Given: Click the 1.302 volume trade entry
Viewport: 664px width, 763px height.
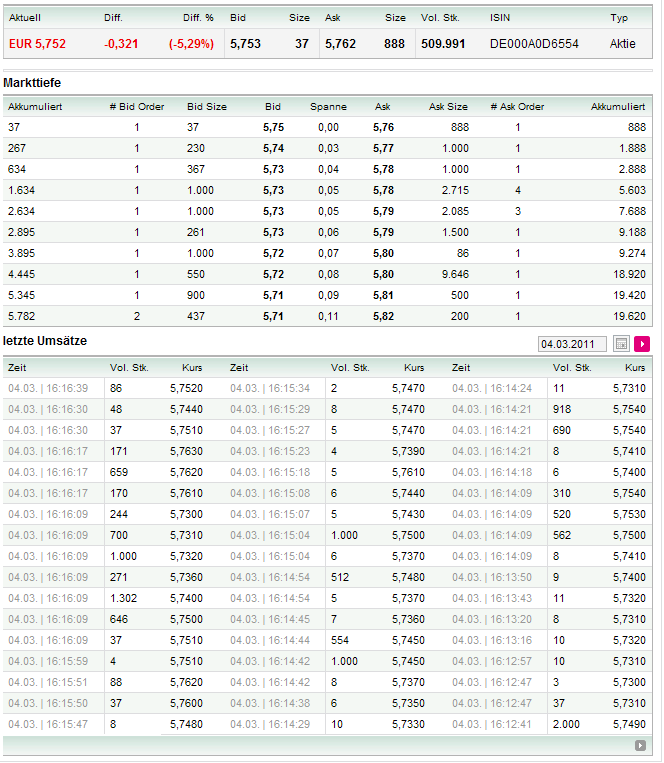Looking at the screenshot, I should click(x=125, y=598).
